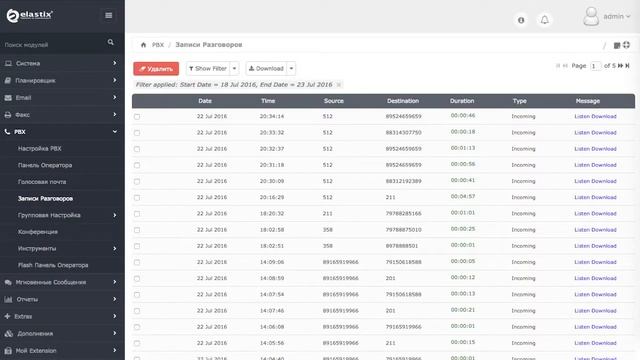Open Настройка PBX menu item
Screen dimensions: 640x360
(x=40, y=149)
